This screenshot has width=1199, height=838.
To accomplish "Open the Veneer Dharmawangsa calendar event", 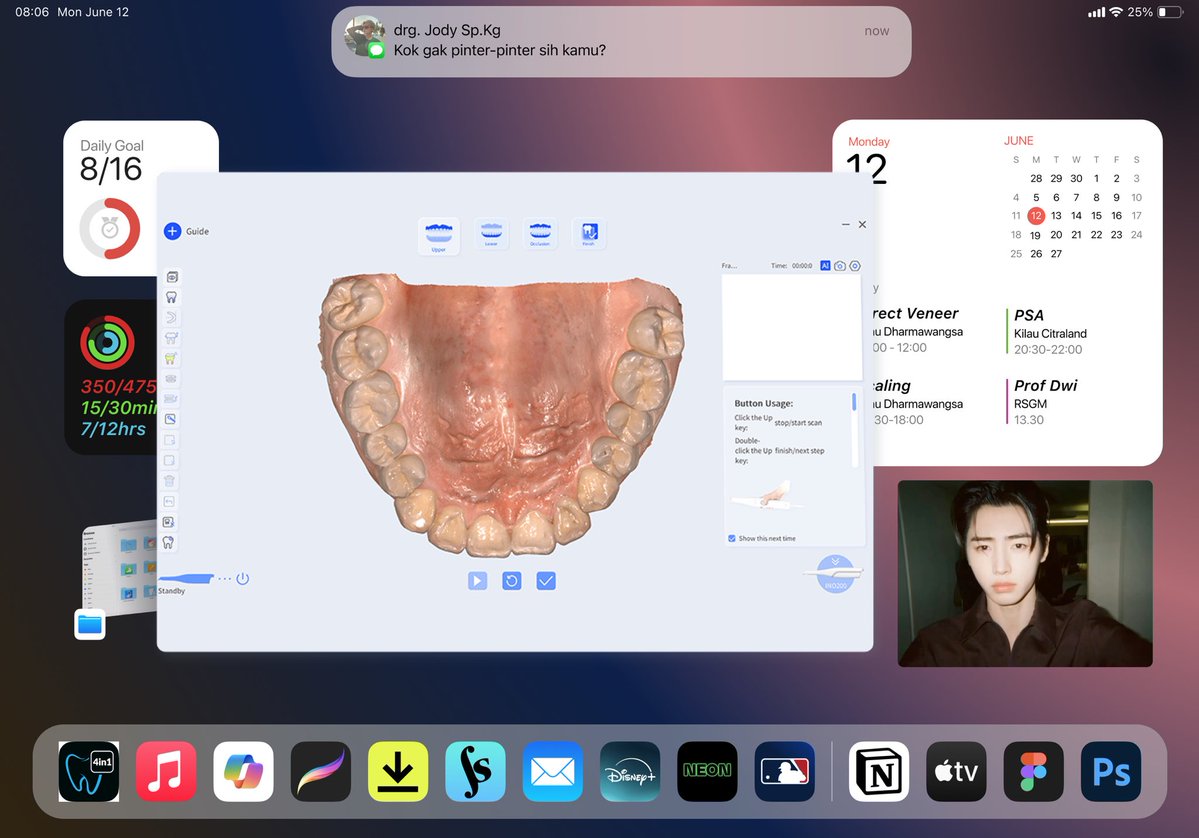I will tap(918, 330).
